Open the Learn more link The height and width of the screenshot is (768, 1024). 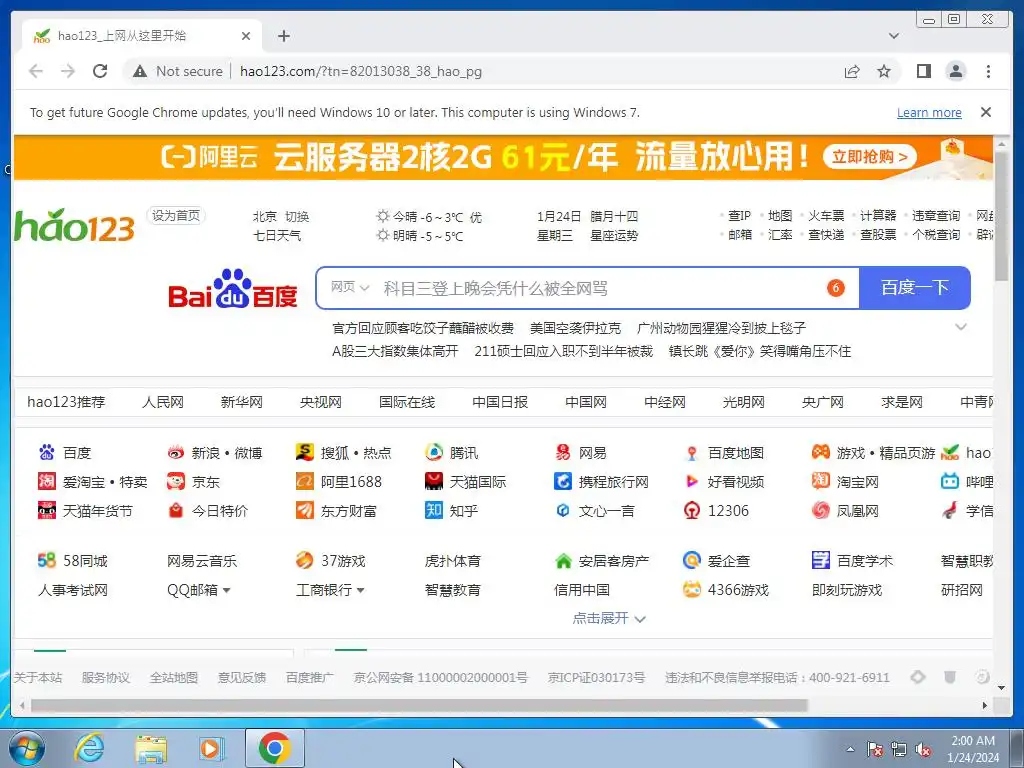(929, 112)
